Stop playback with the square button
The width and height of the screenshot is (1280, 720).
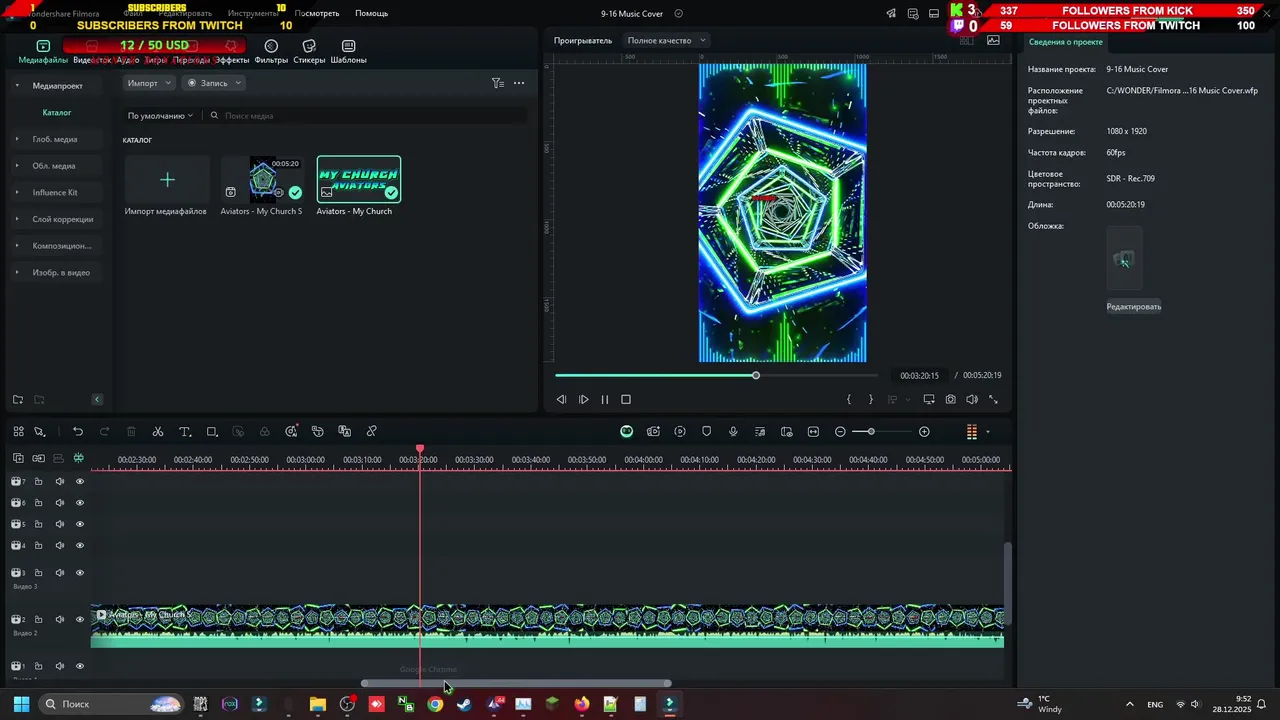[626, 399]
